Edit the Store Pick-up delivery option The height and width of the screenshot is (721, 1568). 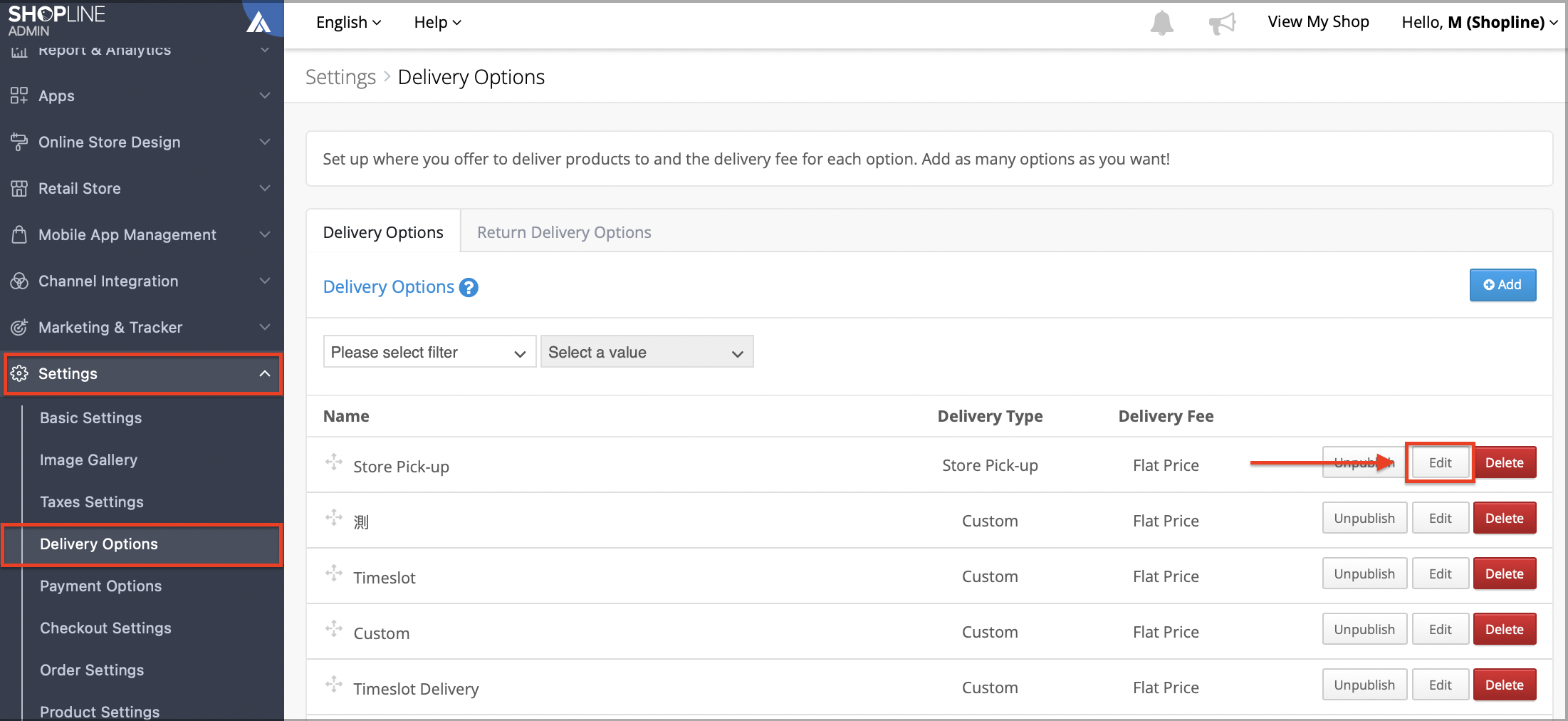(1440, 462)
